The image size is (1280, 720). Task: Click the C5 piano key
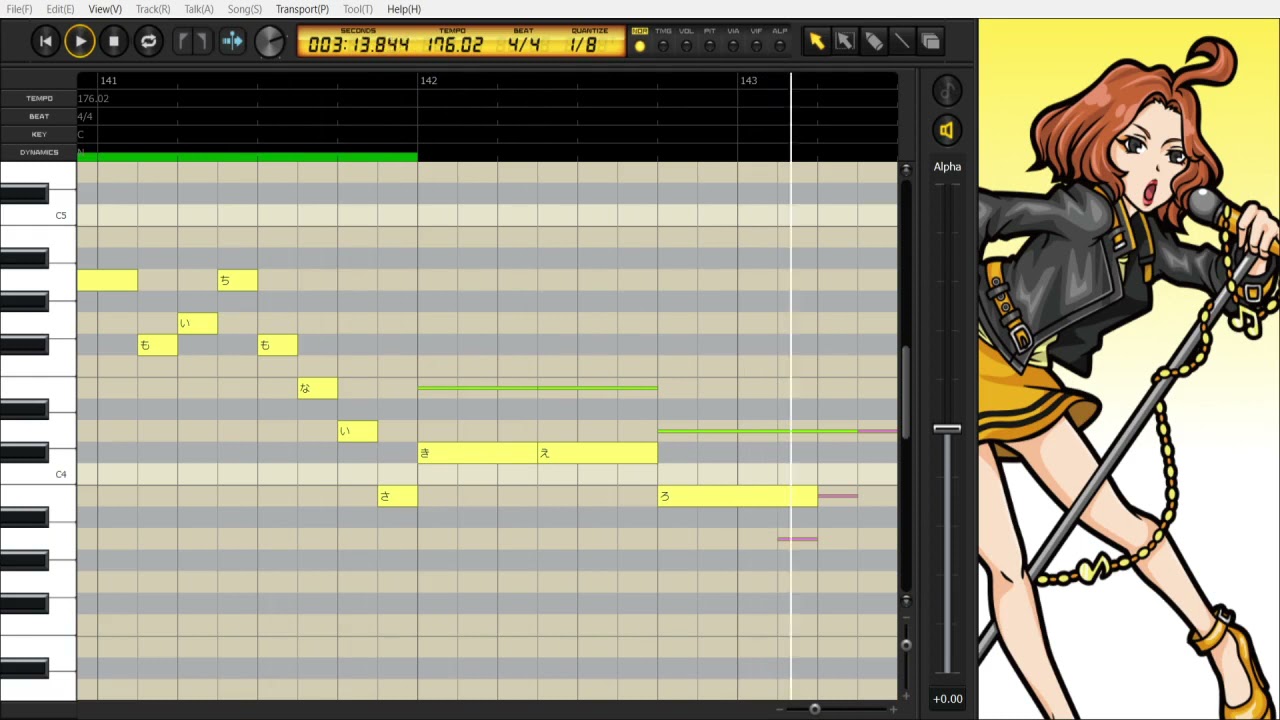coord(38,215)
